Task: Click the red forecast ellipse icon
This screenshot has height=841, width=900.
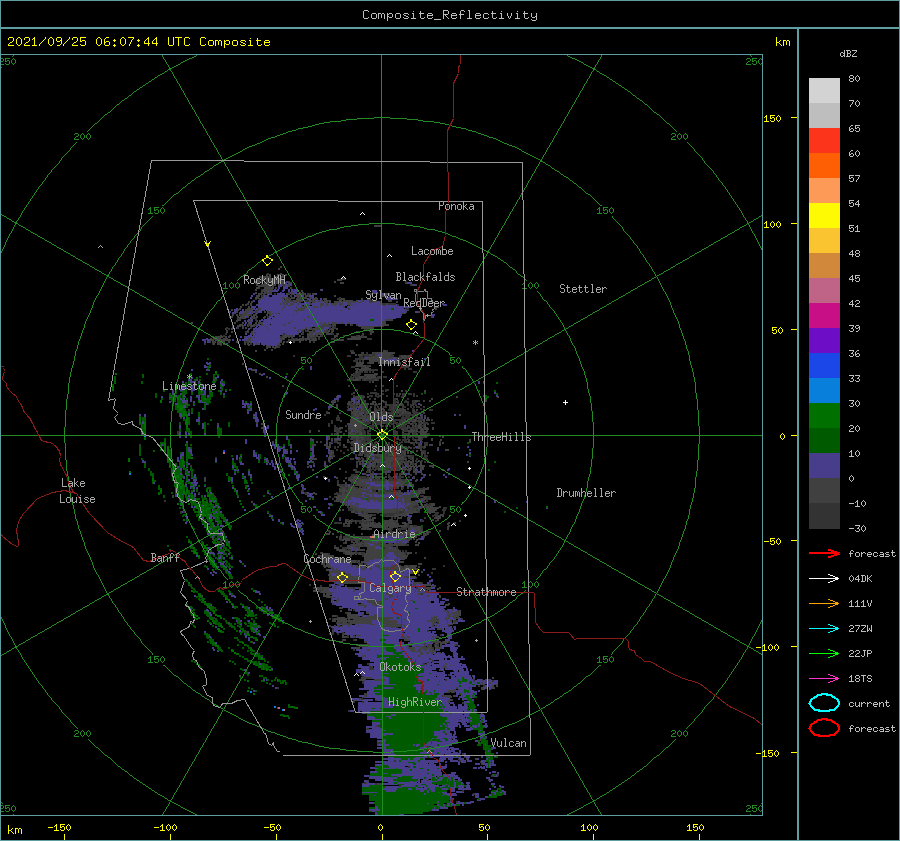Action: coord(824,728)
